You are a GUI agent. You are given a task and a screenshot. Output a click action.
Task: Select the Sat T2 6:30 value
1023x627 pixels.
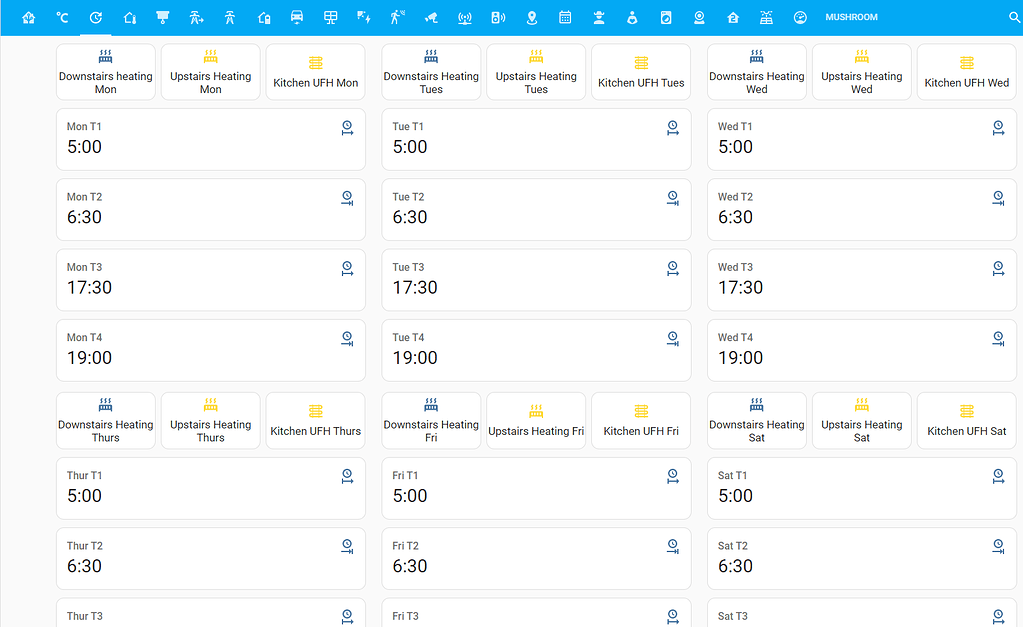pyautogui.click(x=735, y=566)
